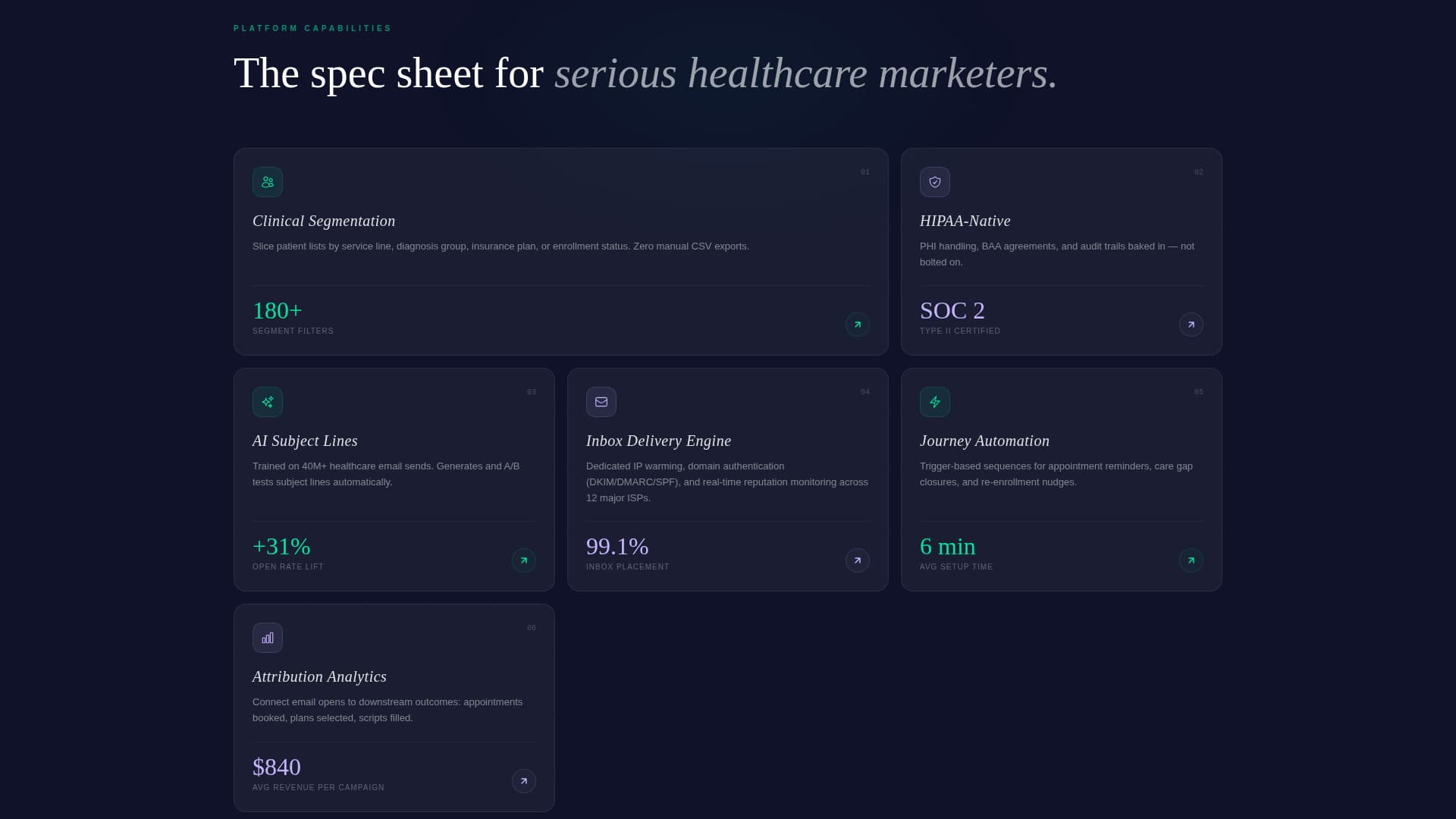Viewport: 1456px width, 819px height.
Task: Click card number 05 label
Action: pyautogui.click(x=1199, y=392)
